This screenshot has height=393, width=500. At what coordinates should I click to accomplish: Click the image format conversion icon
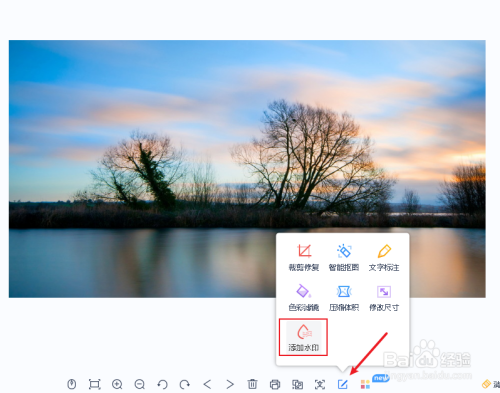pos(297,384)
